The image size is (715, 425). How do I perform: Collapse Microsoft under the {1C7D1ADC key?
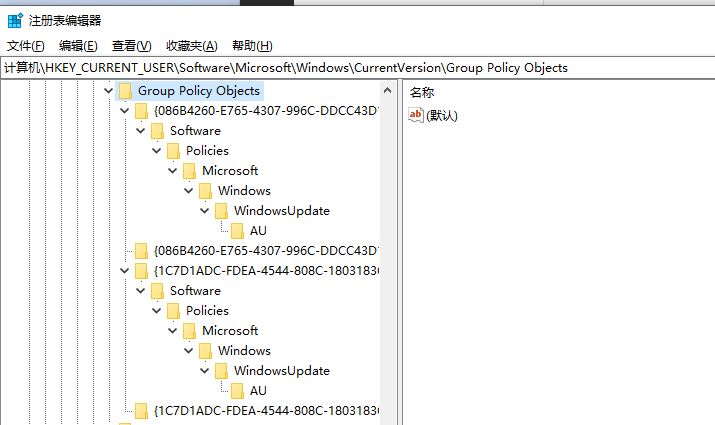click(172, 331)
